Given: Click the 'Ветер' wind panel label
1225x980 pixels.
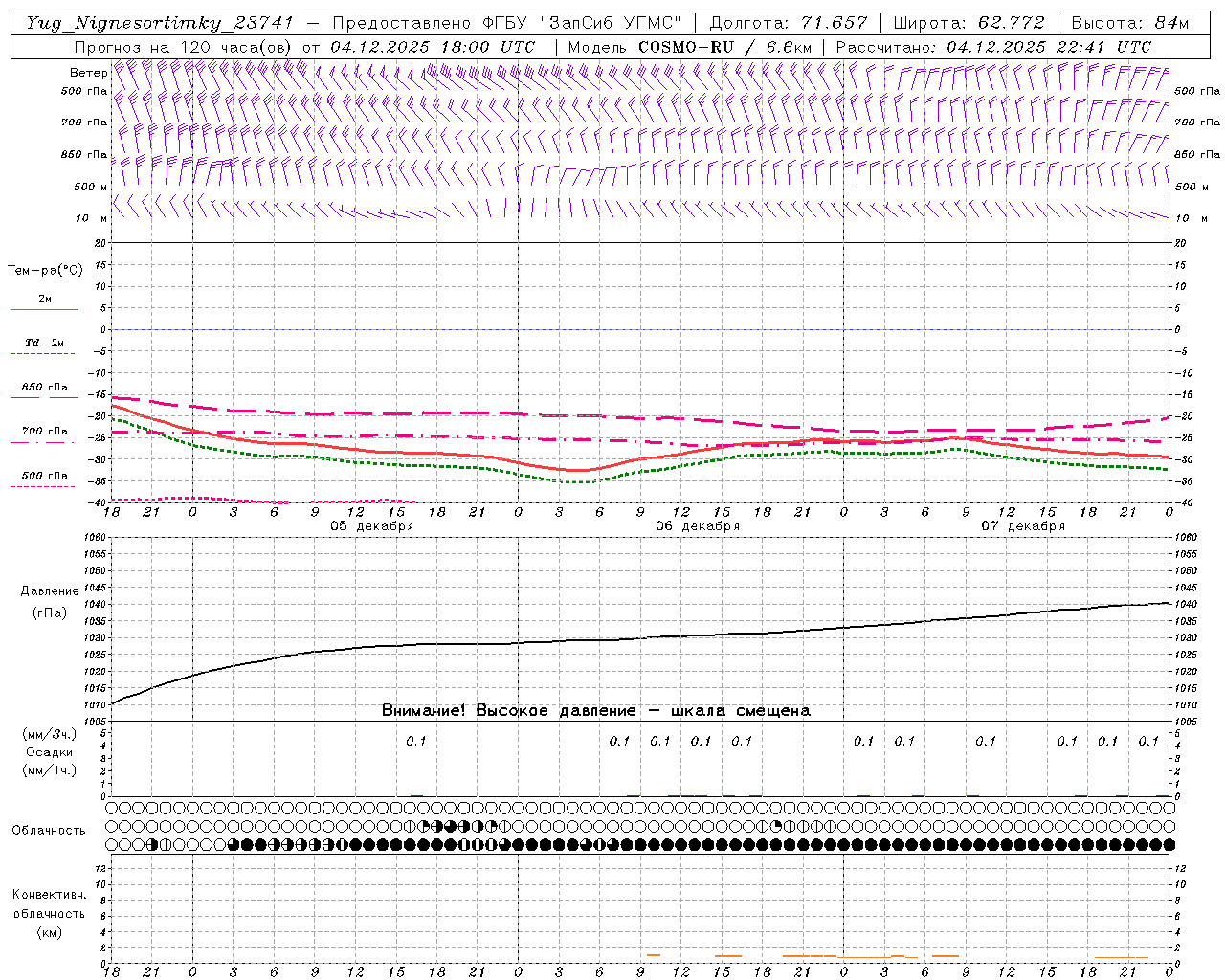Looking at the screenshot, I should 88,73.
